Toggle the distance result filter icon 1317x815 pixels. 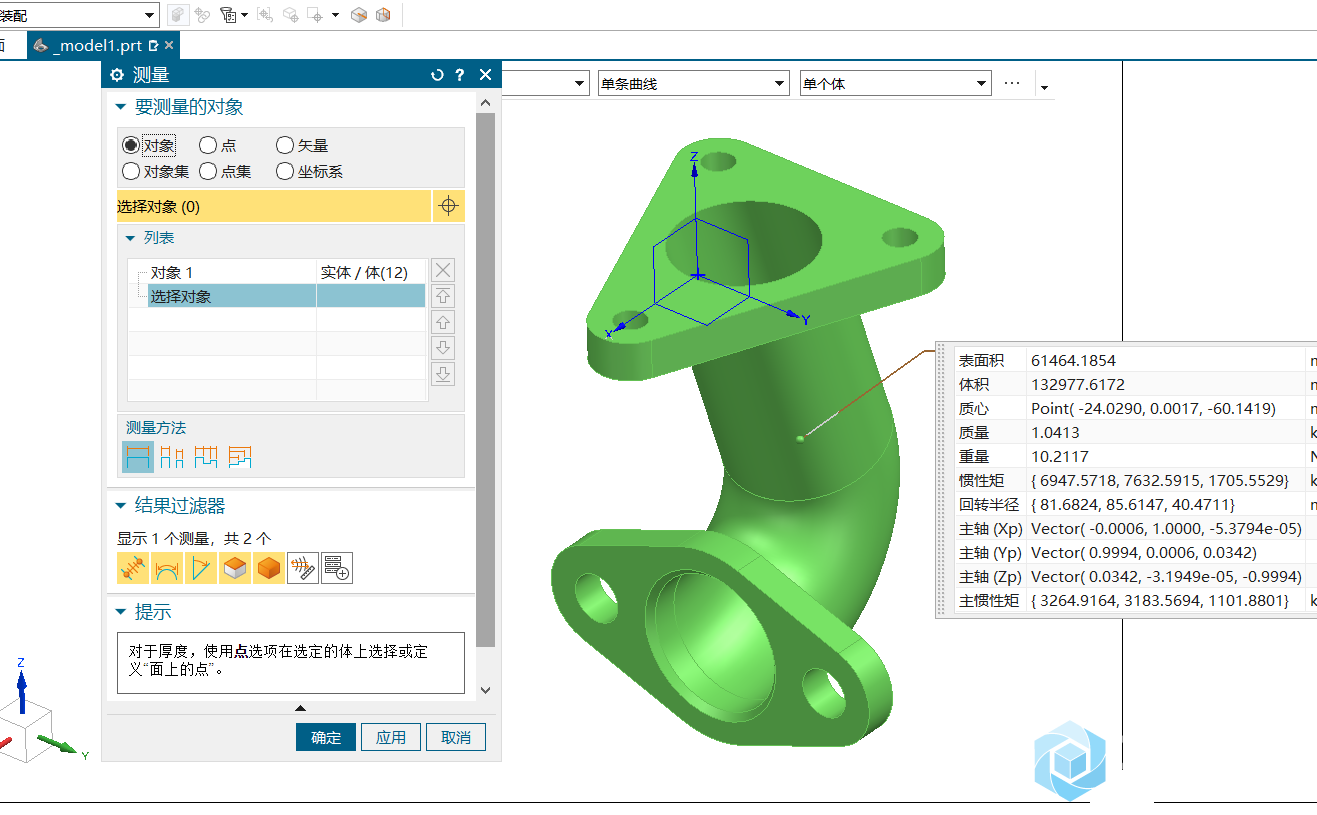click(133, 568)
